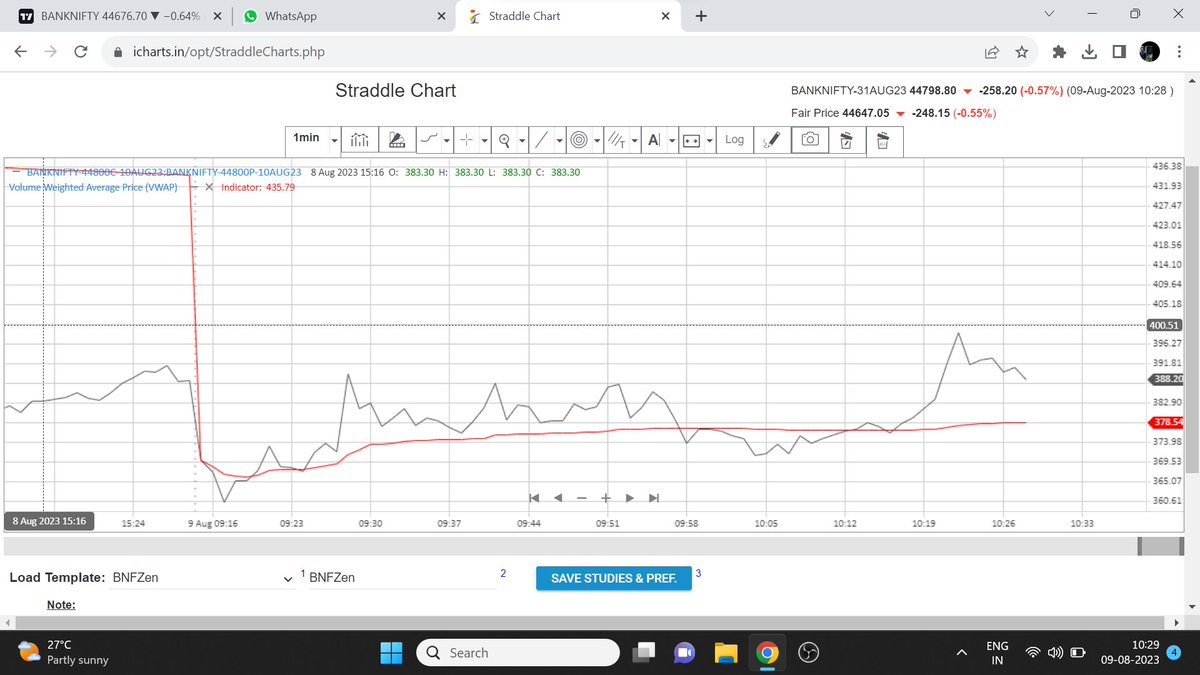
Task: Click the delete drawing trash icon
Action: pos(845,140)
